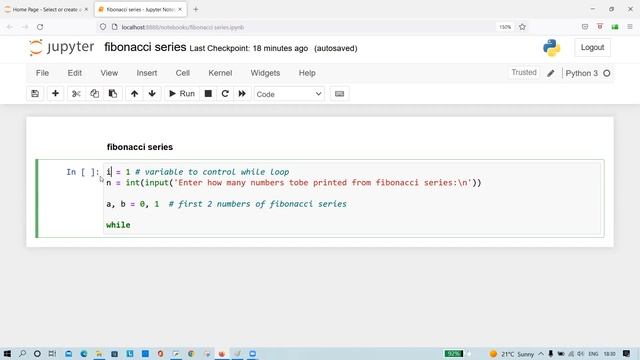
Task: Click the Python 3 kernel name
Action: click(581, 73)
